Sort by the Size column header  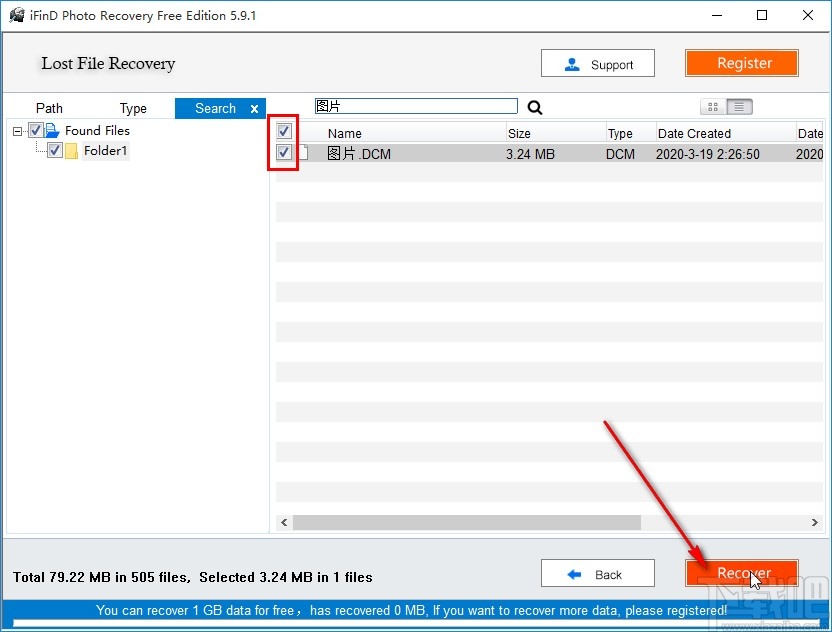click(x=519, y=133)
